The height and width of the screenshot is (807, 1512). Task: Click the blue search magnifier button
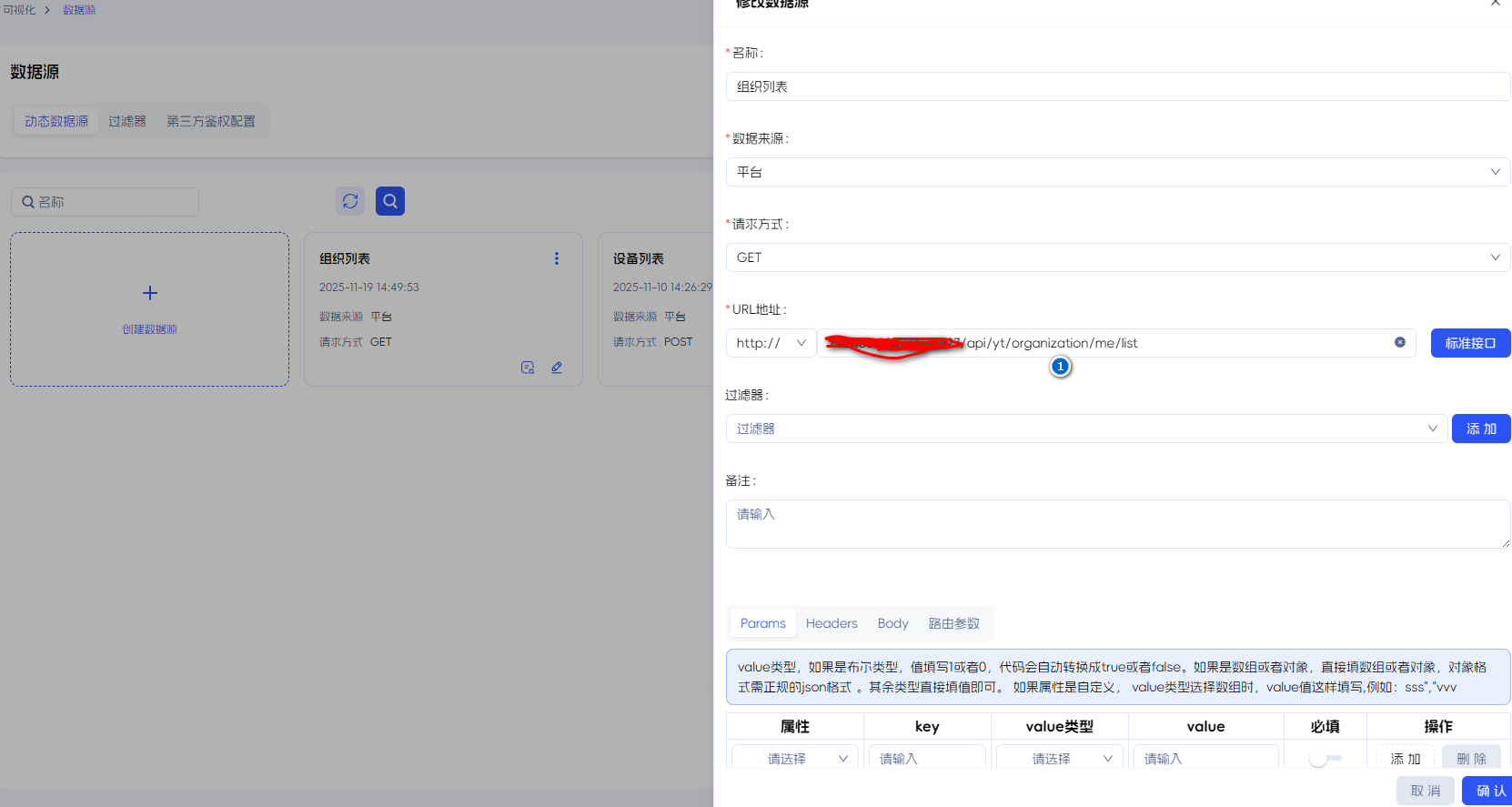(390, 201)
